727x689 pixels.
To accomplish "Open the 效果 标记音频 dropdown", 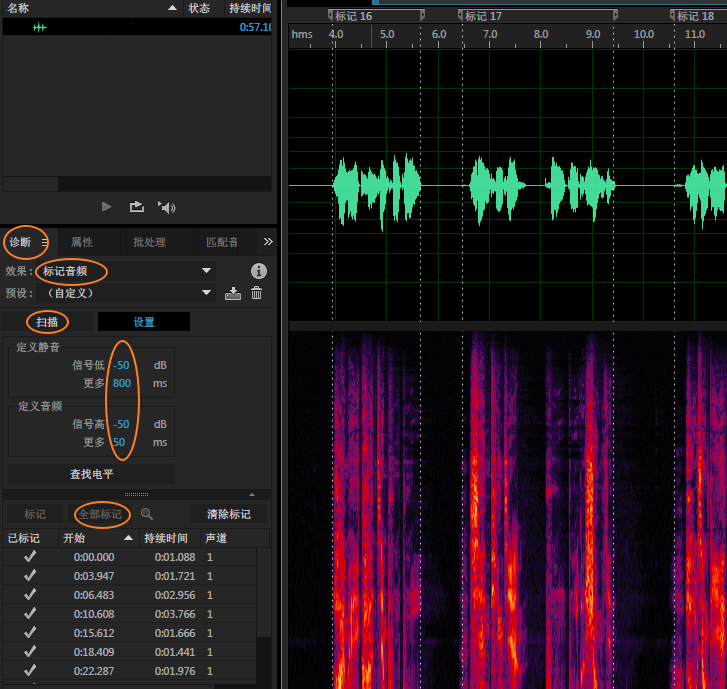I will click(126, 271).
